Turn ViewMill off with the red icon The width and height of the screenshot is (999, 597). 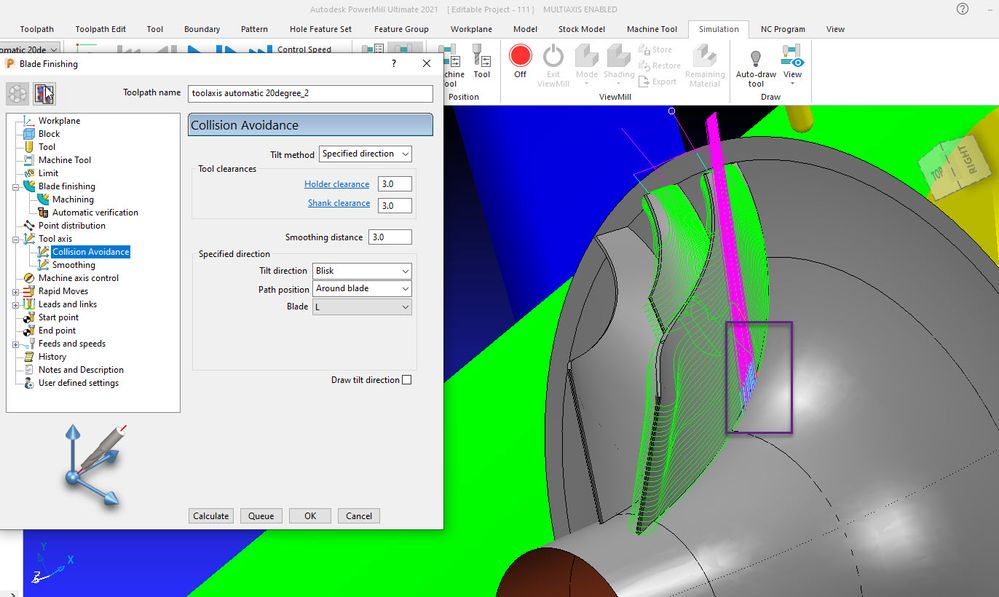pos(520,56)
